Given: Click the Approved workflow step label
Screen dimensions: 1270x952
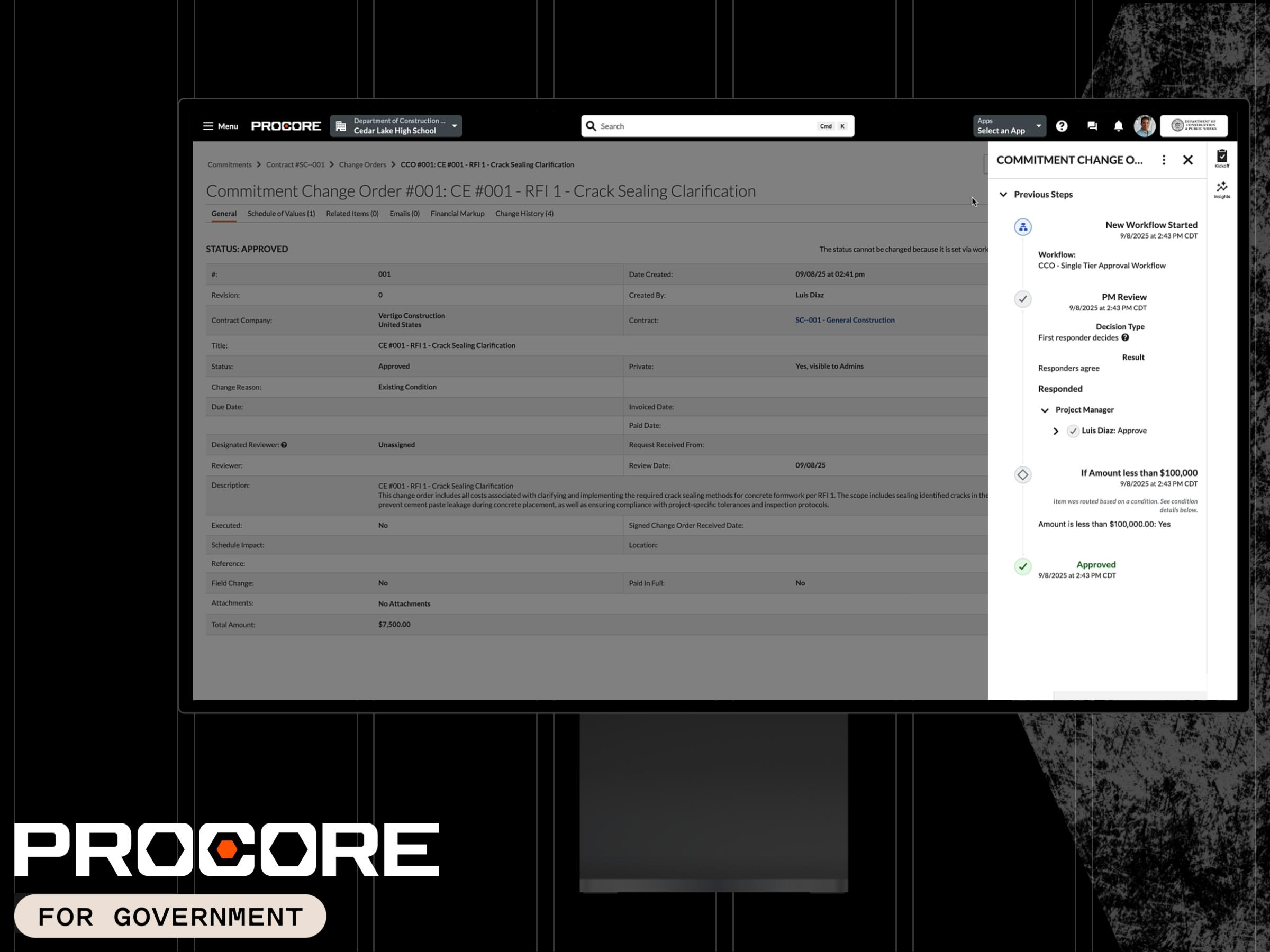Looking at the screenshot, I should (1096, 565).
